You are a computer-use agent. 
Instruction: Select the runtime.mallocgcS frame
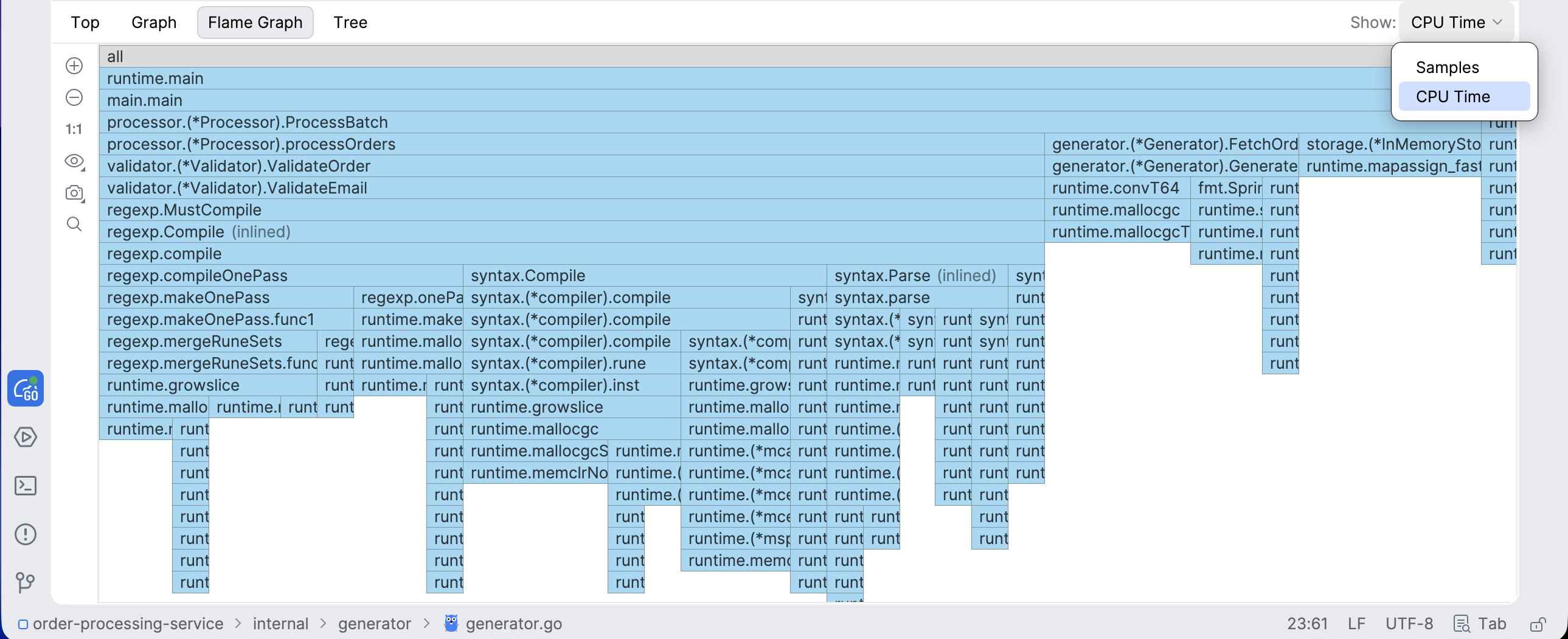point(536,452)
